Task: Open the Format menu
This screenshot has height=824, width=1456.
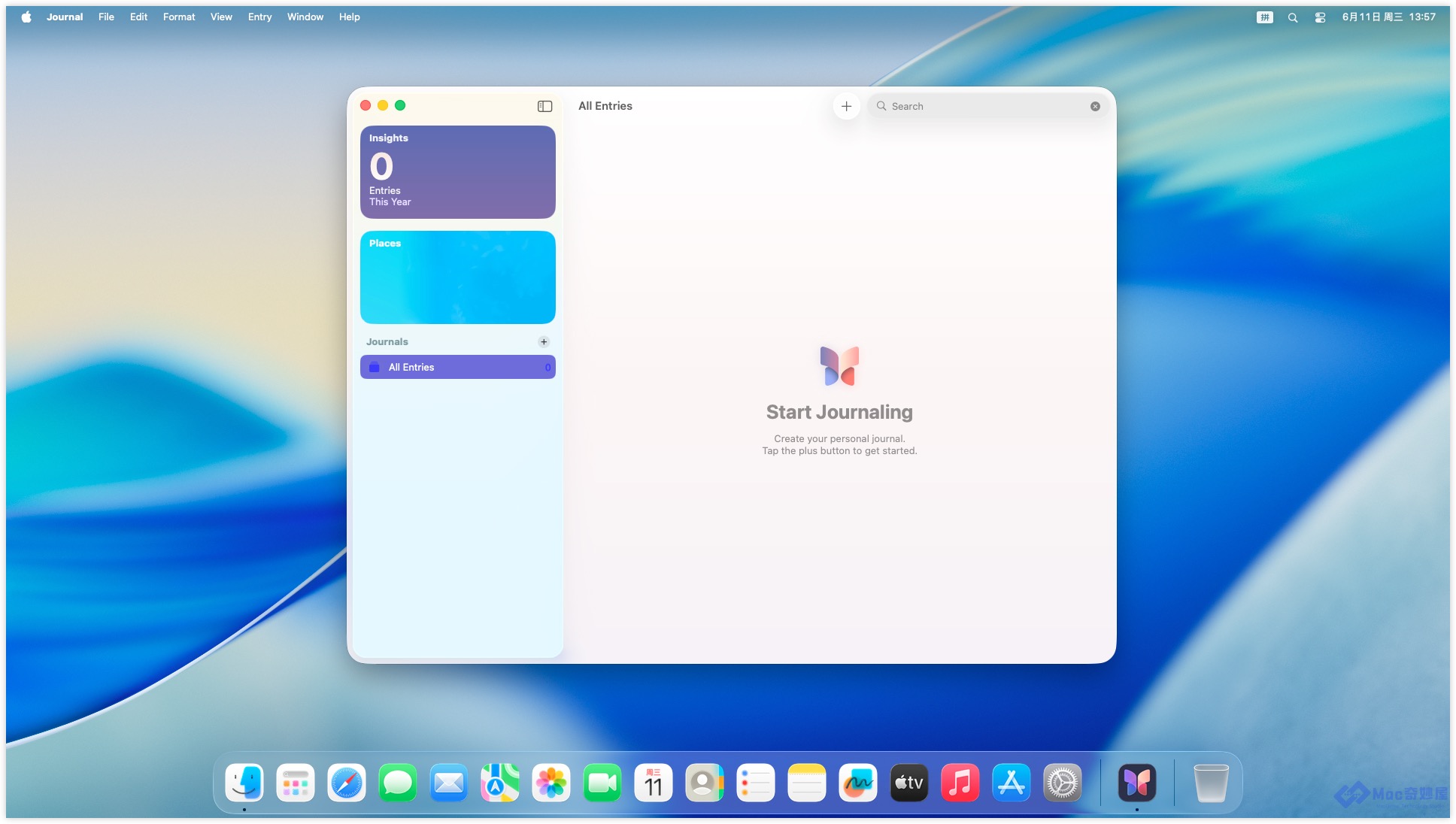Action: click(x=179, y=17)
